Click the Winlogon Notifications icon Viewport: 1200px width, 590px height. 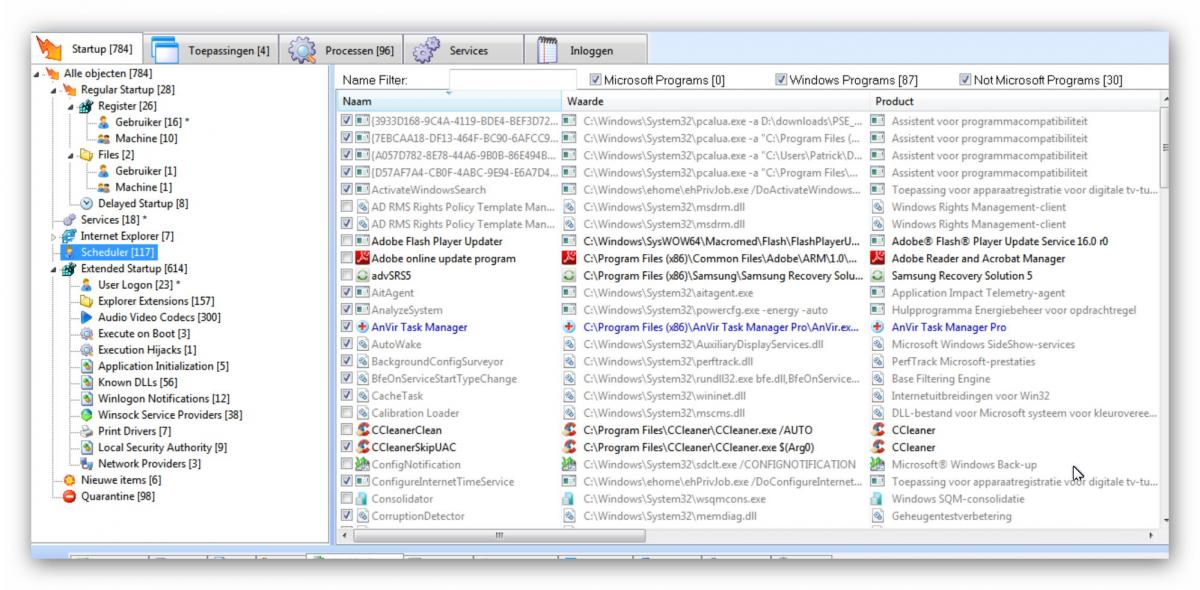(x=87, y=399)
